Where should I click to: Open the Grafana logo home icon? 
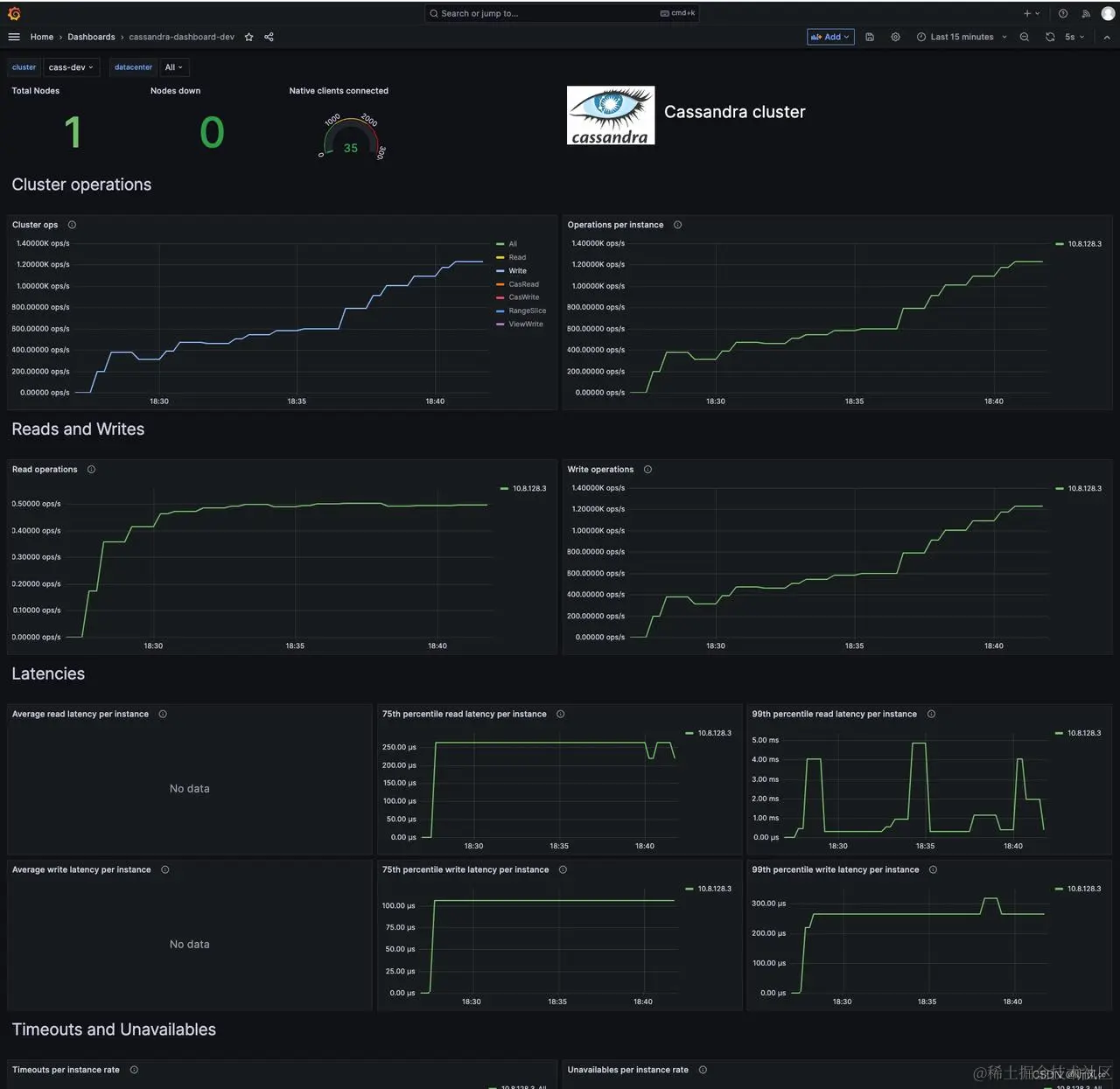pyautogui.click(x=14, y=13)
